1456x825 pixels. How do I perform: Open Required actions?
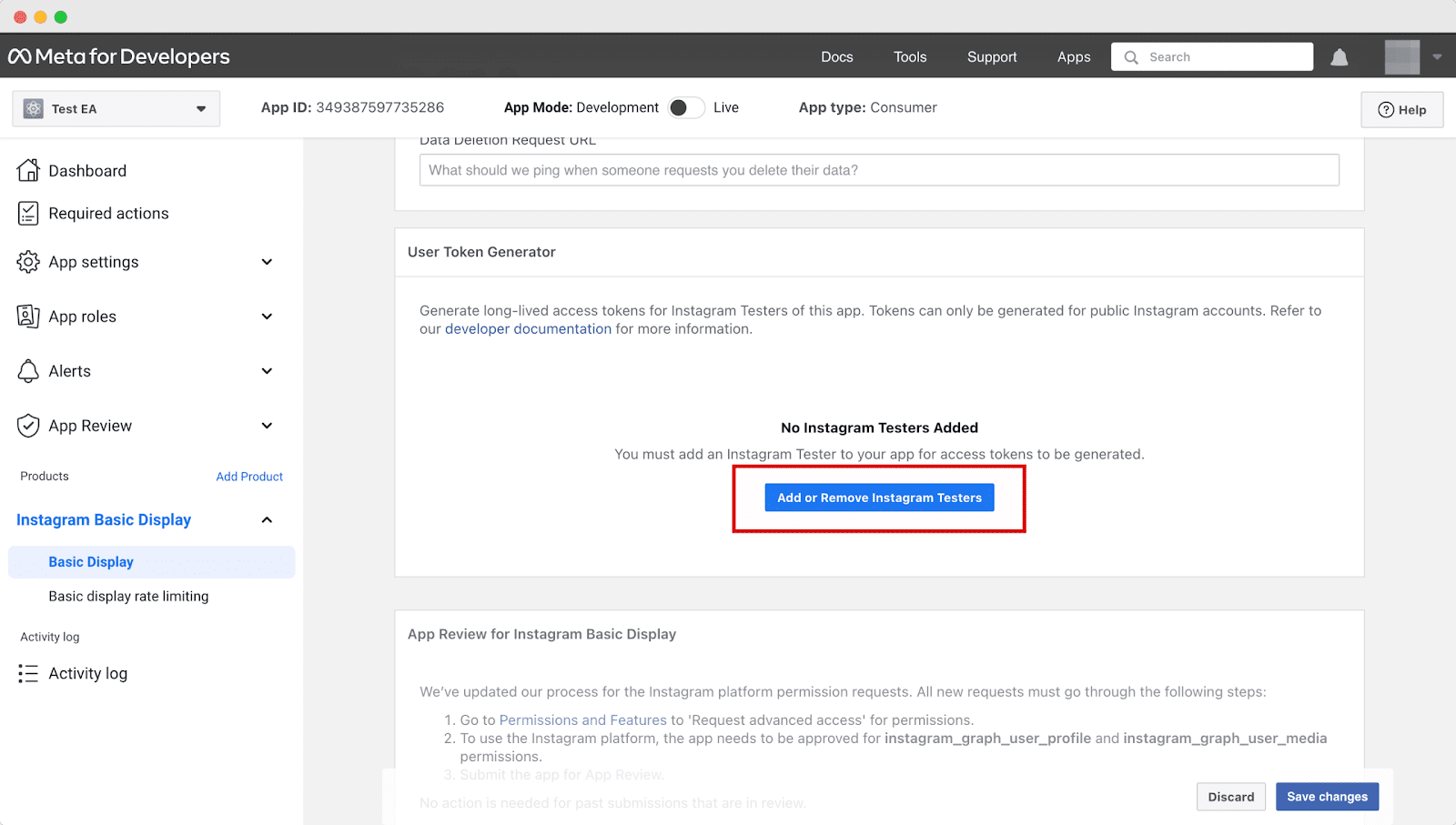point(108,214)
